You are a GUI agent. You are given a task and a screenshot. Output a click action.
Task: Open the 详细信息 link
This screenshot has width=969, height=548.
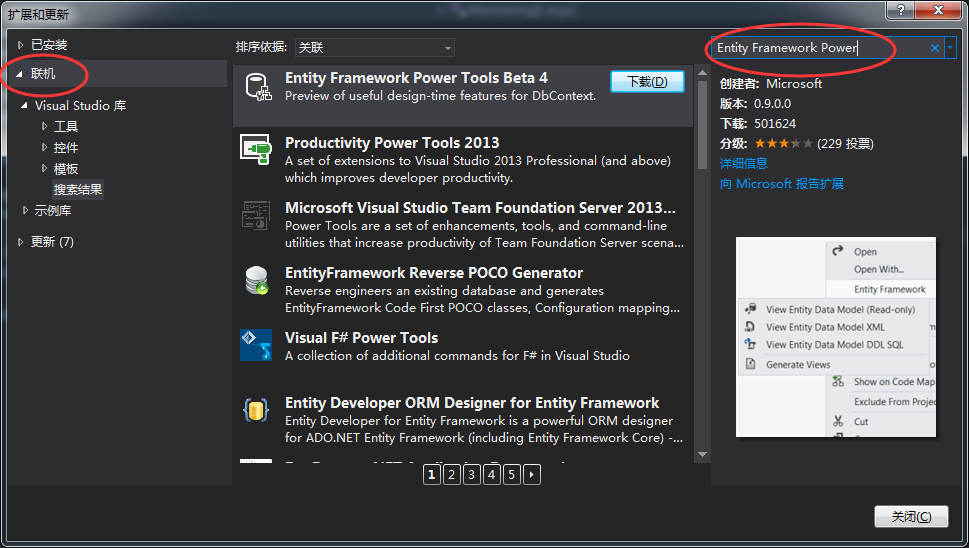[743, 164]
